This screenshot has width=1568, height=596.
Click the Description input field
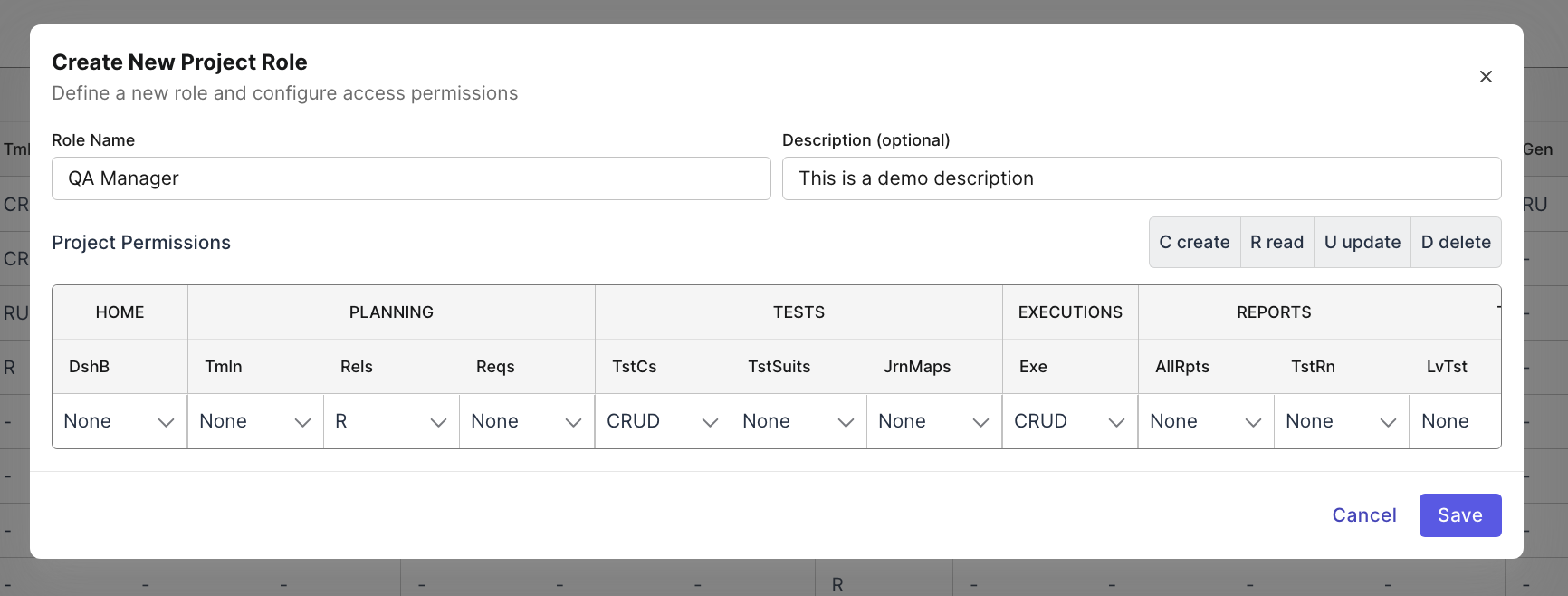tap(1142, 178)
